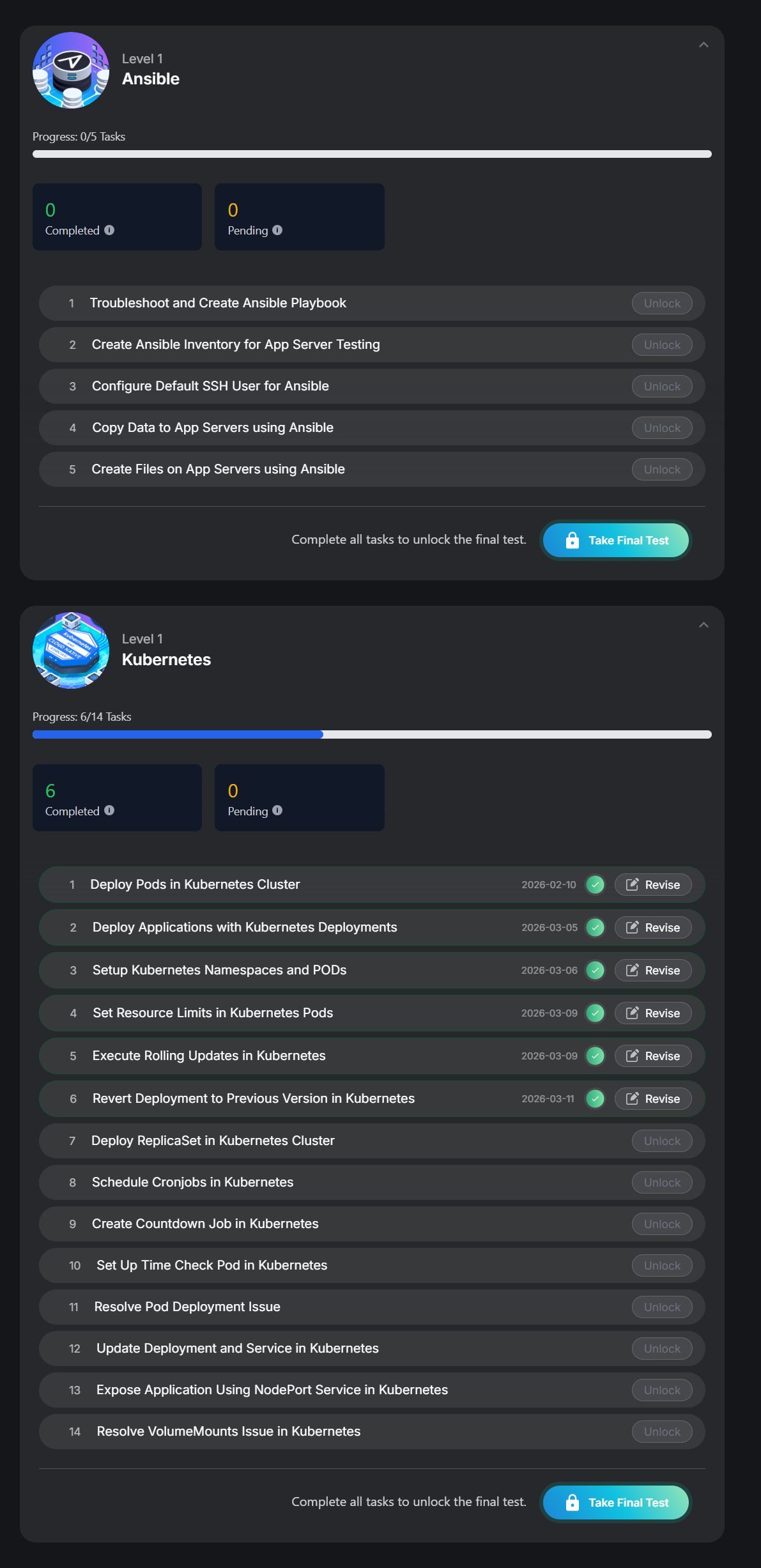Image resolution: width=761 pixels, height=1568 pixels.
Task: Click green checkmark for Set Resource Limits
Action: click(596, 1013)
